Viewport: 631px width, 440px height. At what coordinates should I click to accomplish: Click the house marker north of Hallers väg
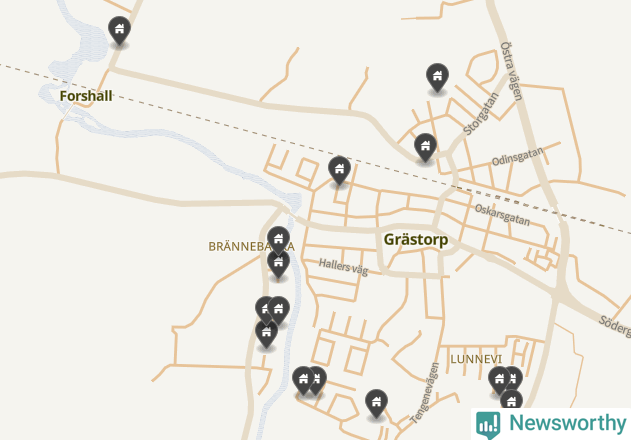pos(339,171)
